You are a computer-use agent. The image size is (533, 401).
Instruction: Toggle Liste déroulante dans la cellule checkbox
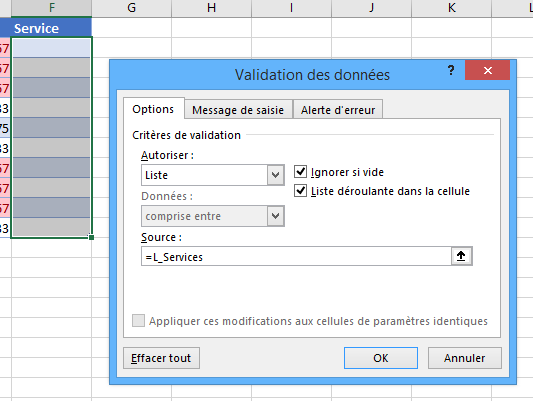coord(300,191)
